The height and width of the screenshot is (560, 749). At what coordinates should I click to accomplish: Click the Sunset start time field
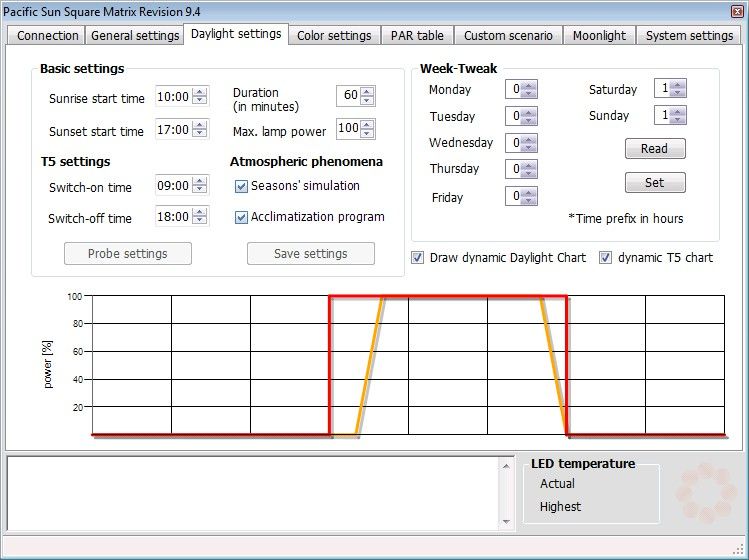(173, 129)
